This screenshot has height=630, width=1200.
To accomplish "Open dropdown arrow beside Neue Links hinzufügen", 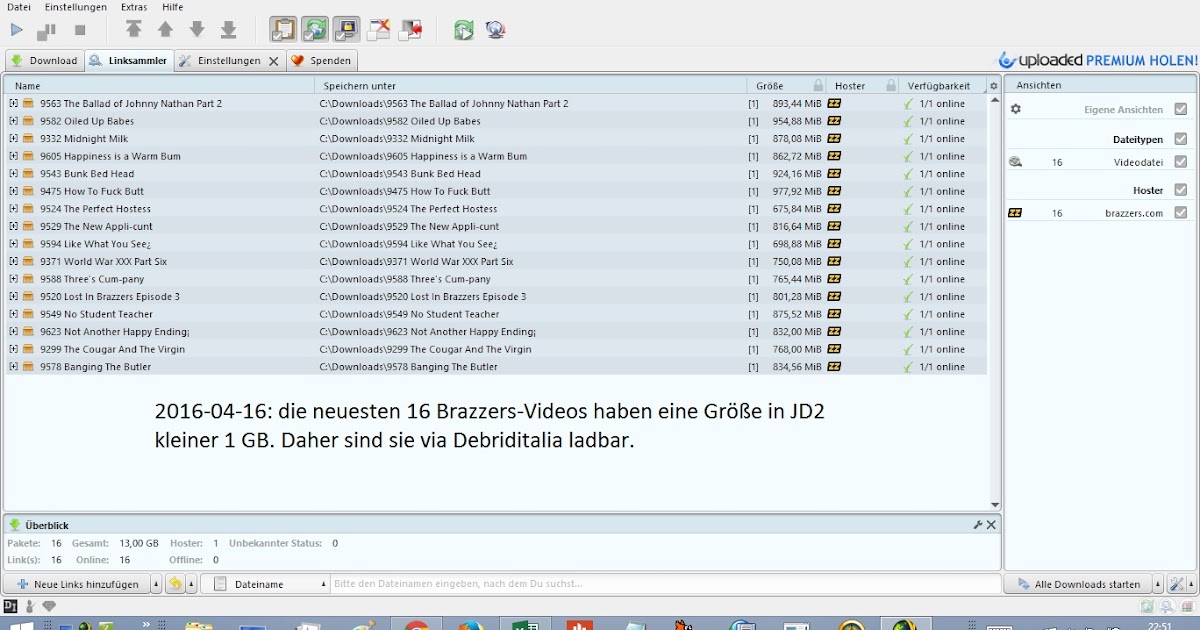I will tap(156, 584).
